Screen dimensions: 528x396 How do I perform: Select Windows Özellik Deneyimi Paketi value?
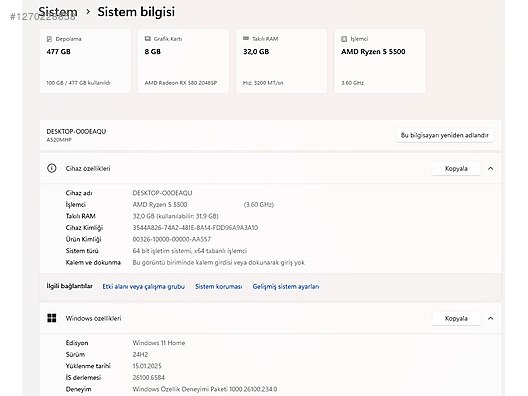[205, 389]
